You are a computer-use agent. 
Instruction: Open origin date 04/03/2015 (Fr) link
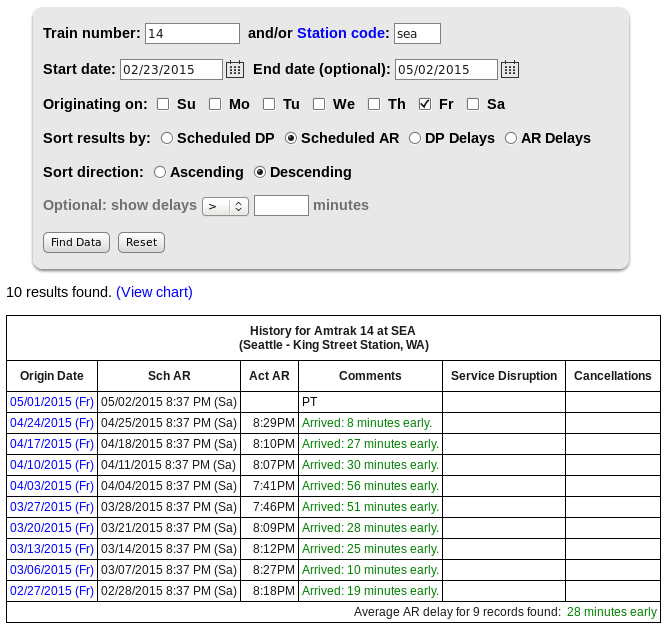click(x=52, y=486)
